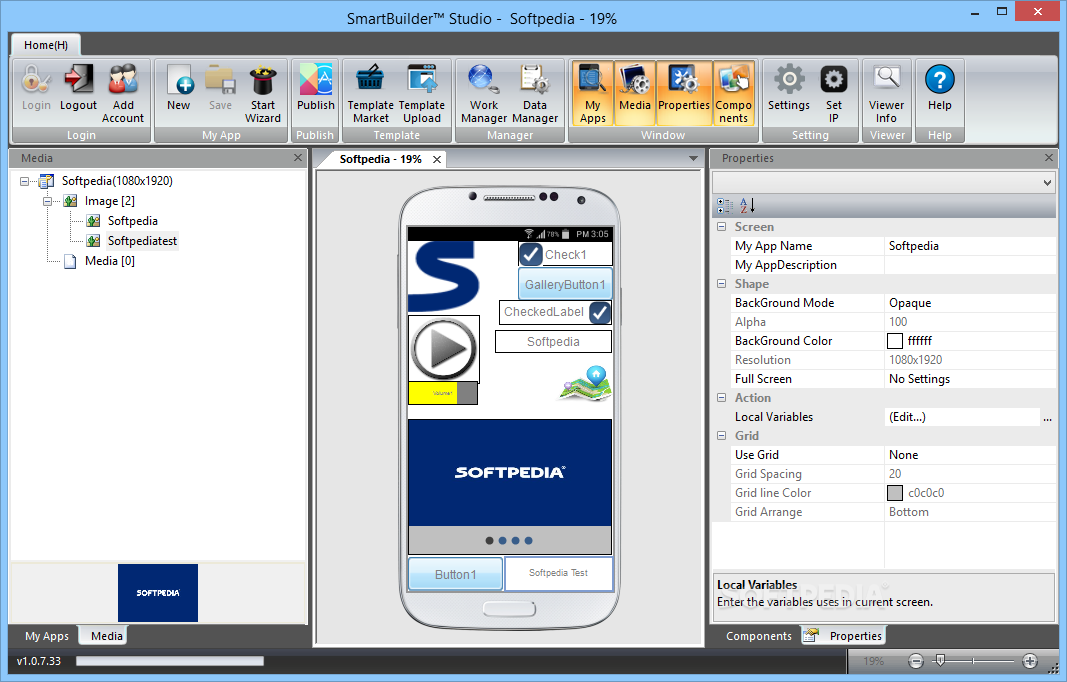This screenshot has width=1067, height=682.
Task: Open the document tab list dropdown
Action: 693,159
